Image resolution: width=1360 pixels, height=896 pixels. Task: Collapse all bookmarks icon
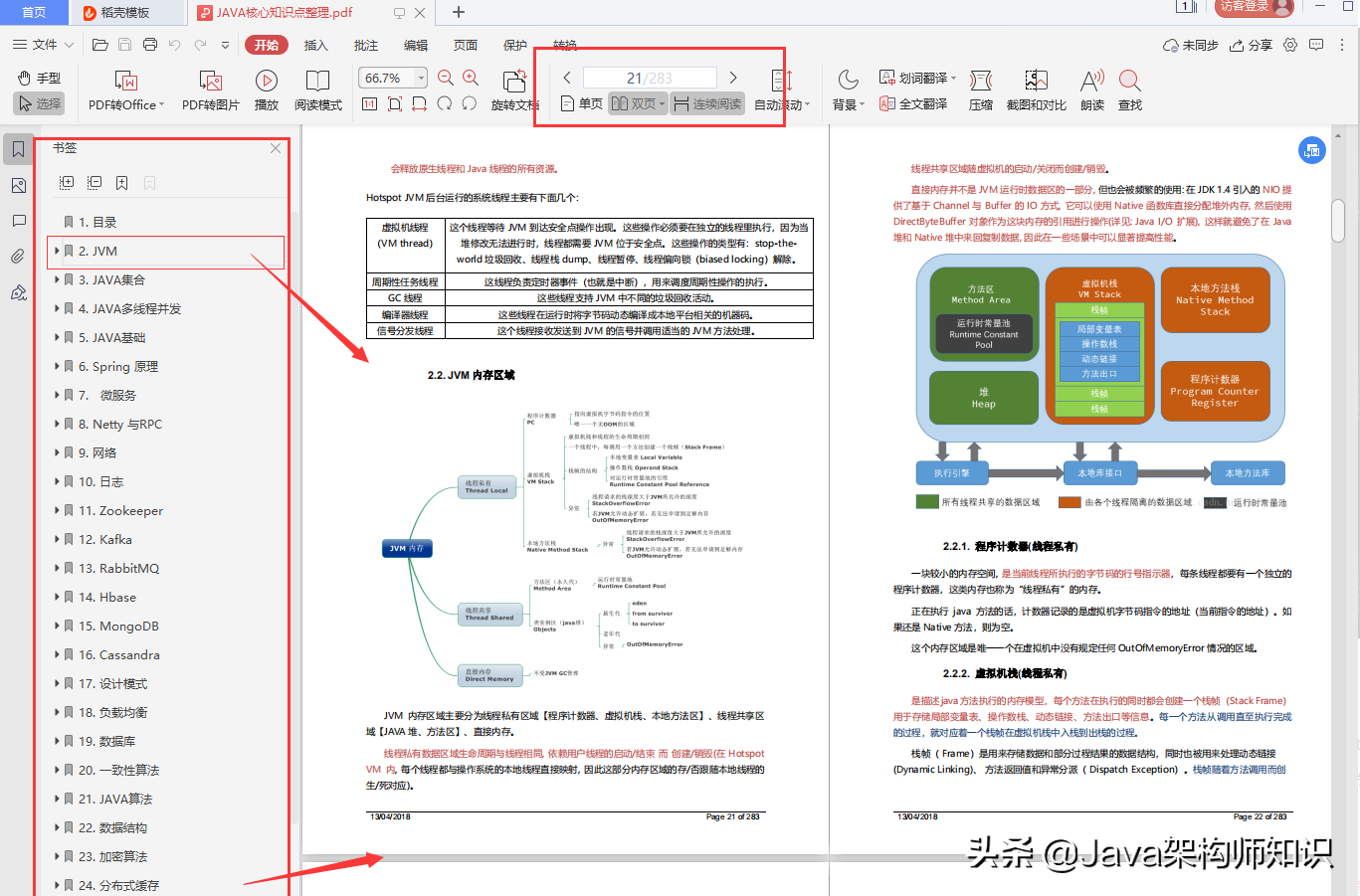click(95, 183)
